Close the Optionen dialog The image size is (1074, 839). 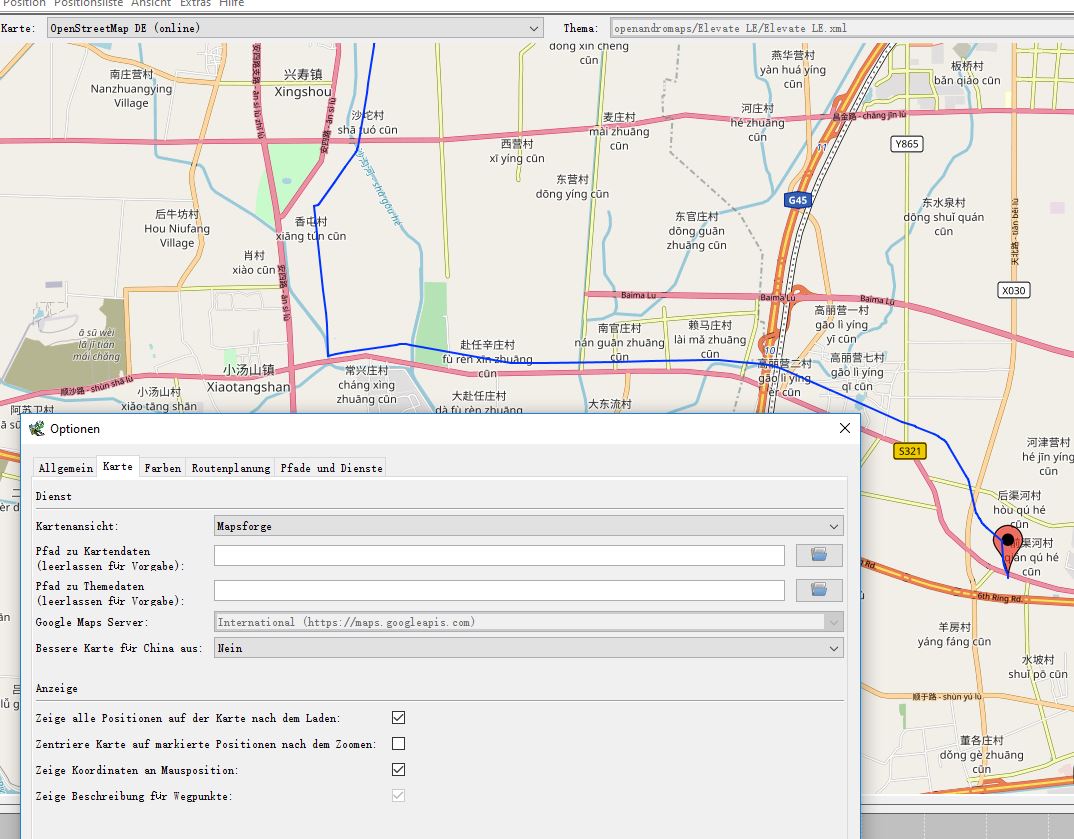(844, 428)
